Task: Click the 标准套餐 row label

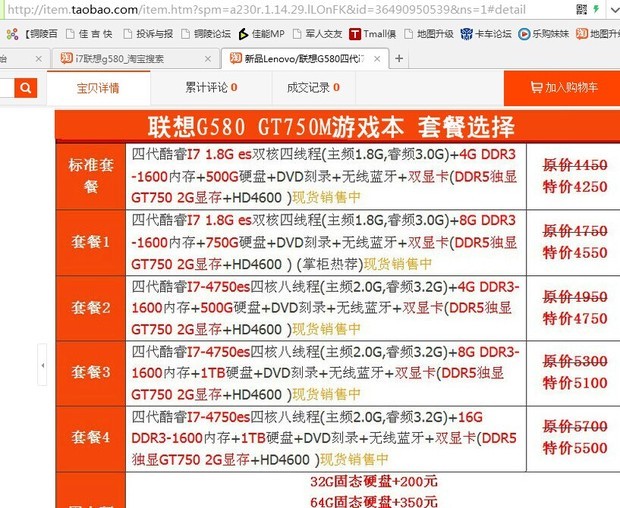Action: click(x=91, y=176)
